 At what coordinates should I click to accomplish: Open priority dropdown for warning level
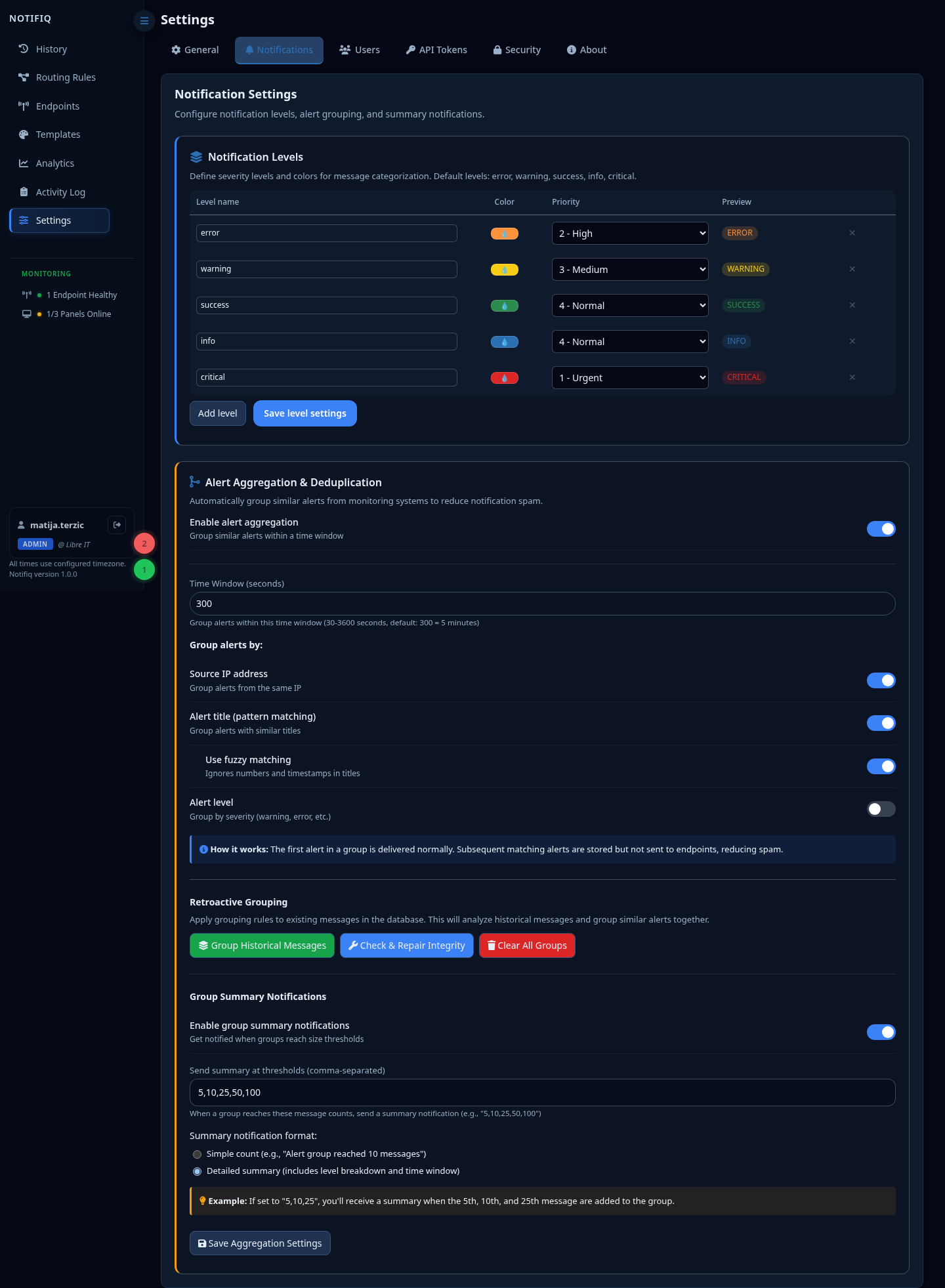pos(630,270)
